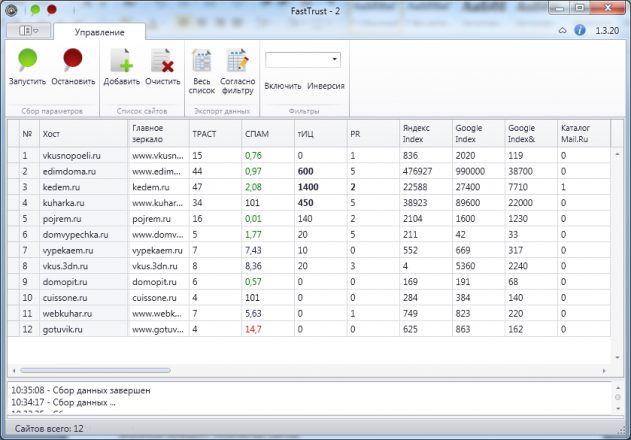Select host gotuvik.ru cell
Screen dimensions: 631x440
[x=83, y=329]
